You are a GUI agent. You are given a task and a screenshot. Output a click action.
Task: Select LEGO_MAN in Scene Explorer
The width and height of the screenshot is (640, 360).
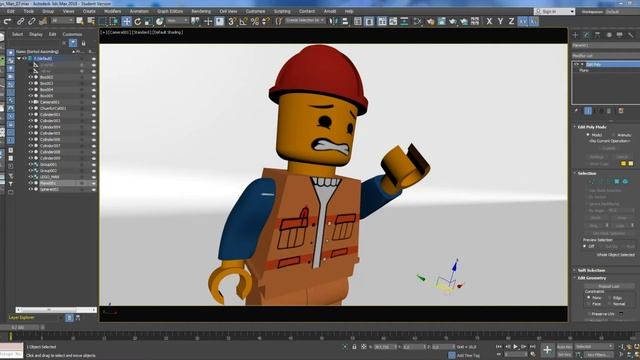click(49, 177)
